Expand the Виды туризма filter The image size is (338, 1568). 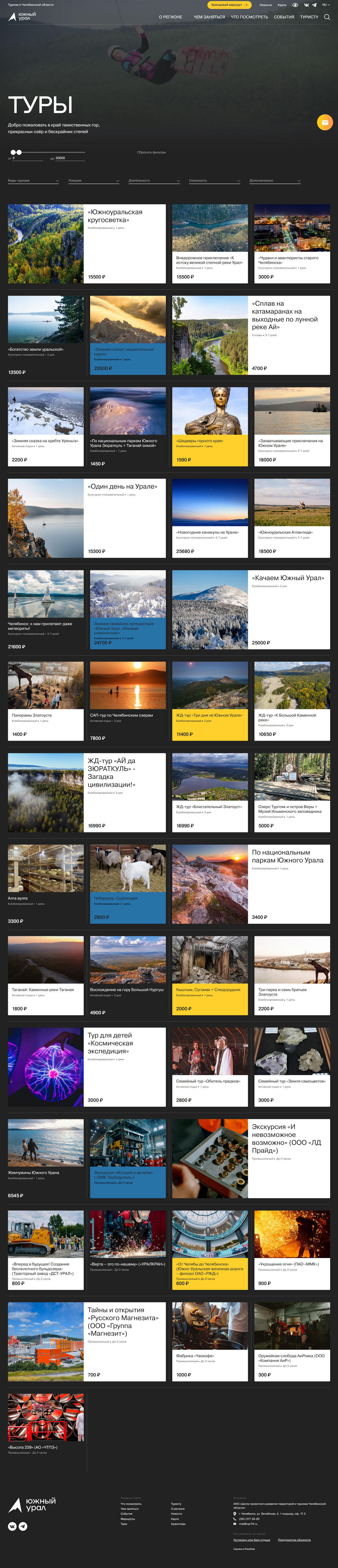click(34, 181)
